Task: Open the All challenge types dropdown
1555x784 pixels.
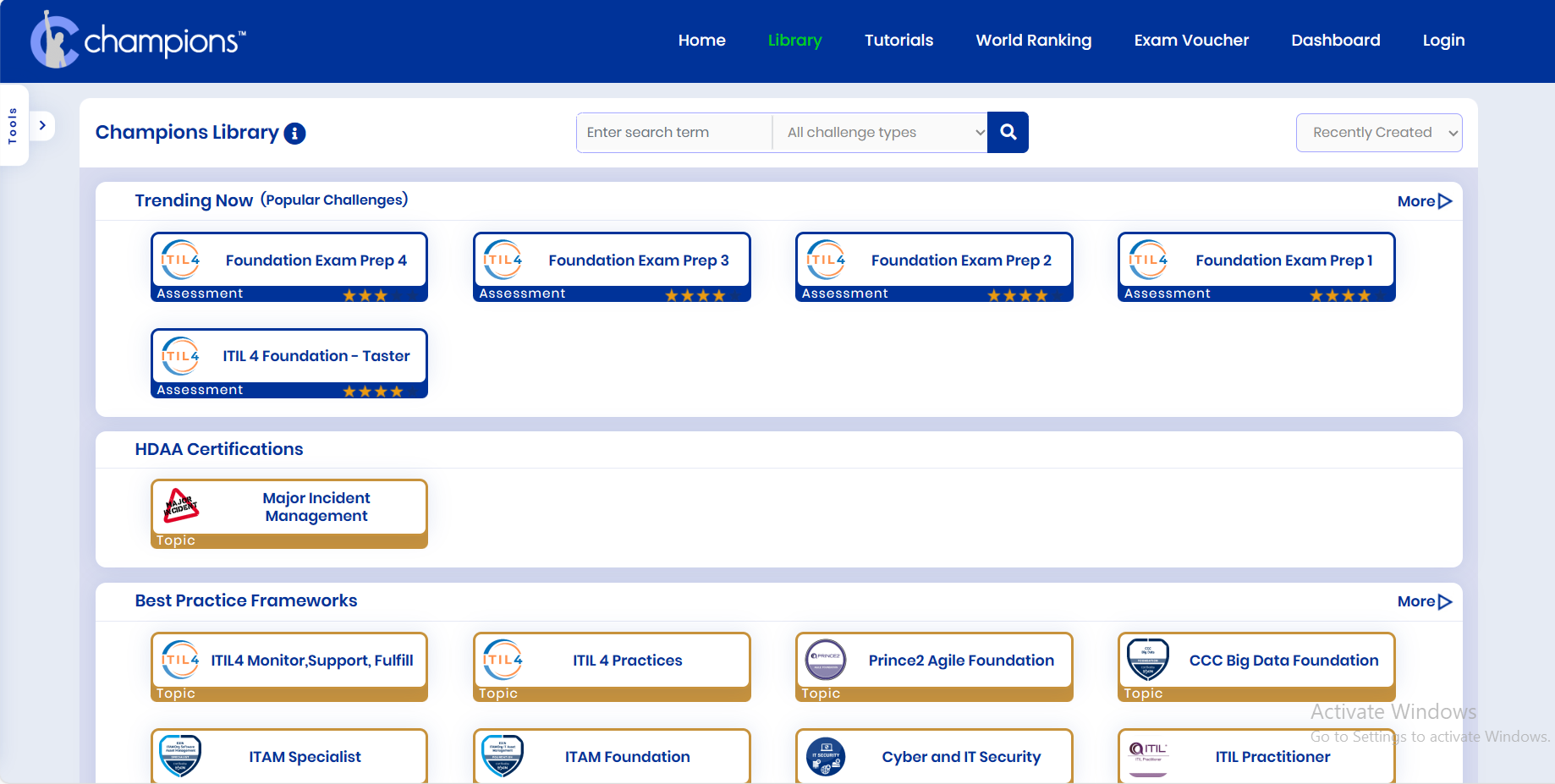Action: pos(880,133)
